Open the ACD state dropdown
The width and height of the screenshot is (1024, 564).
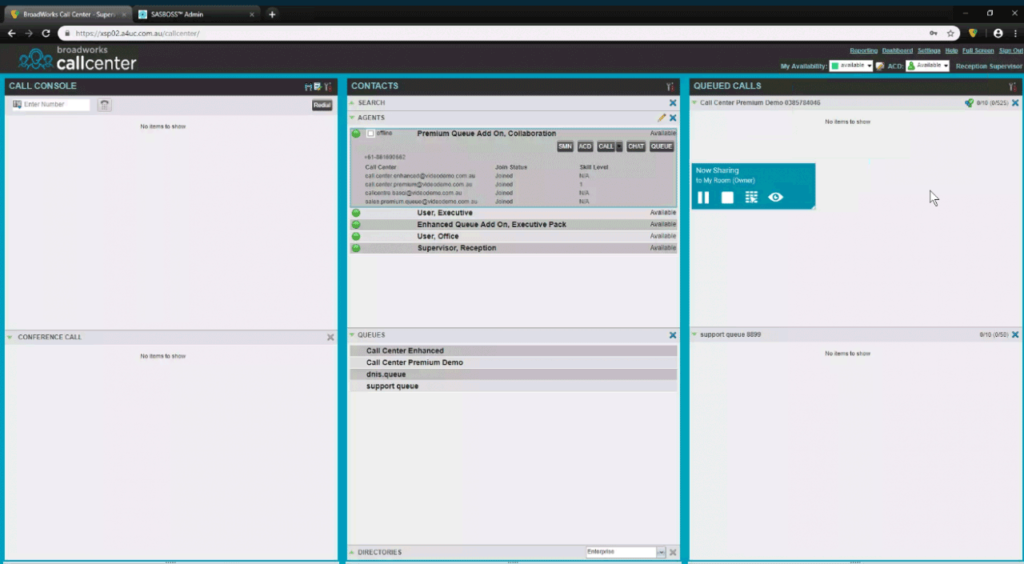click(927, 66)
